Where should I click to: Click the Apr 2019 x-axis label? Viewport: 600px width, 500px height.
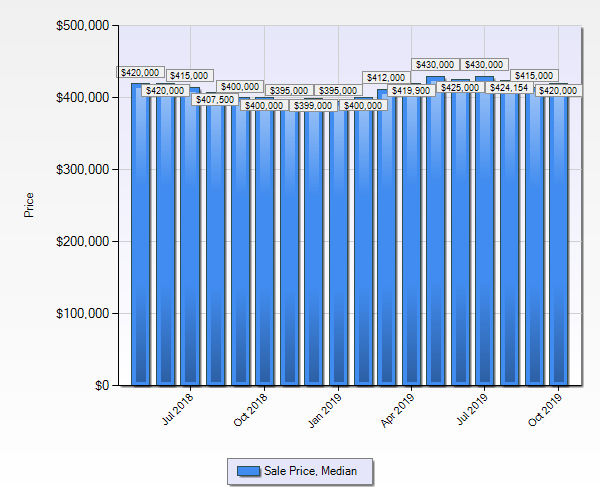tap(400, 411)
